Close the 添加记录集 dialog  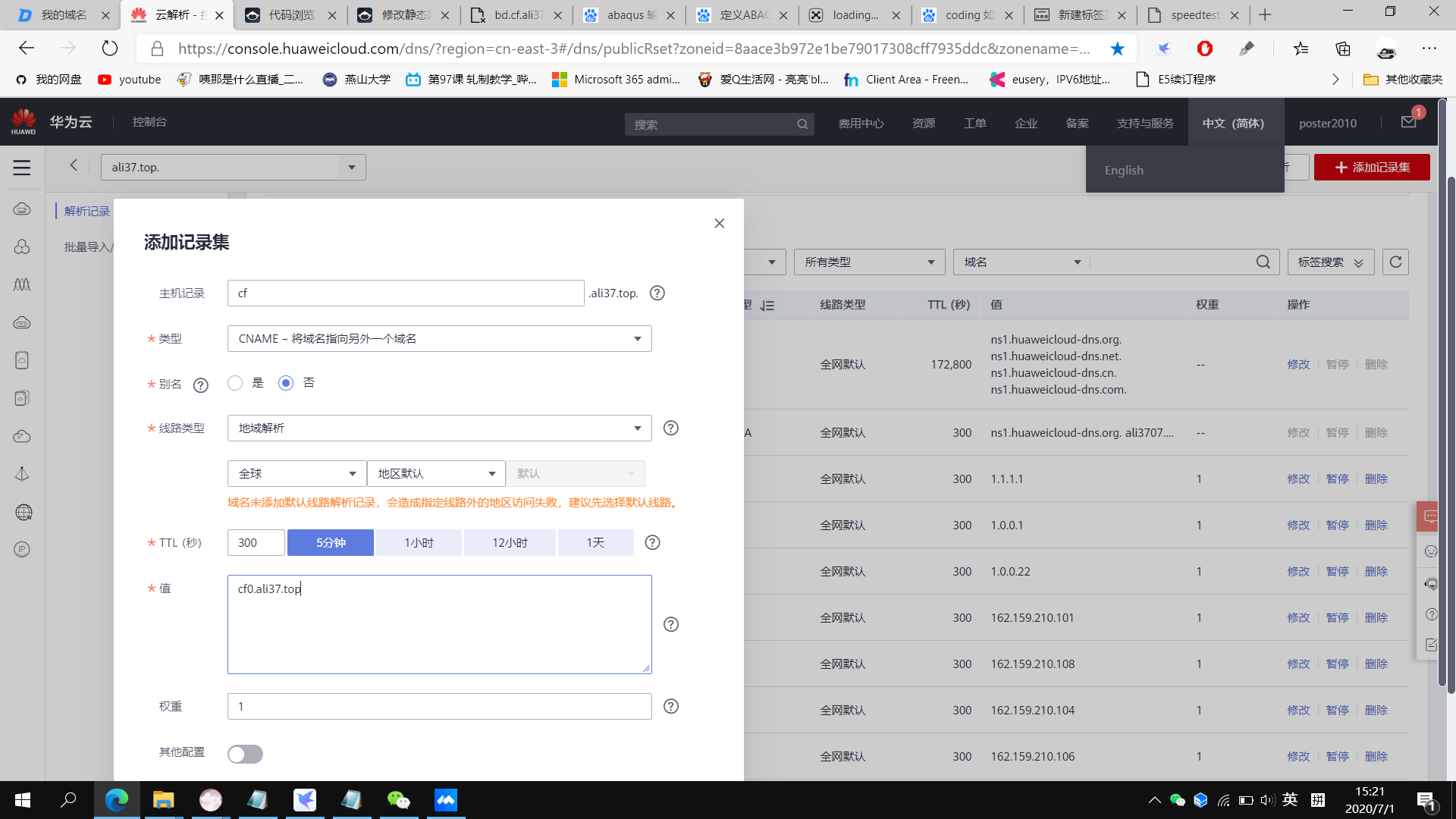pos(719,224)
